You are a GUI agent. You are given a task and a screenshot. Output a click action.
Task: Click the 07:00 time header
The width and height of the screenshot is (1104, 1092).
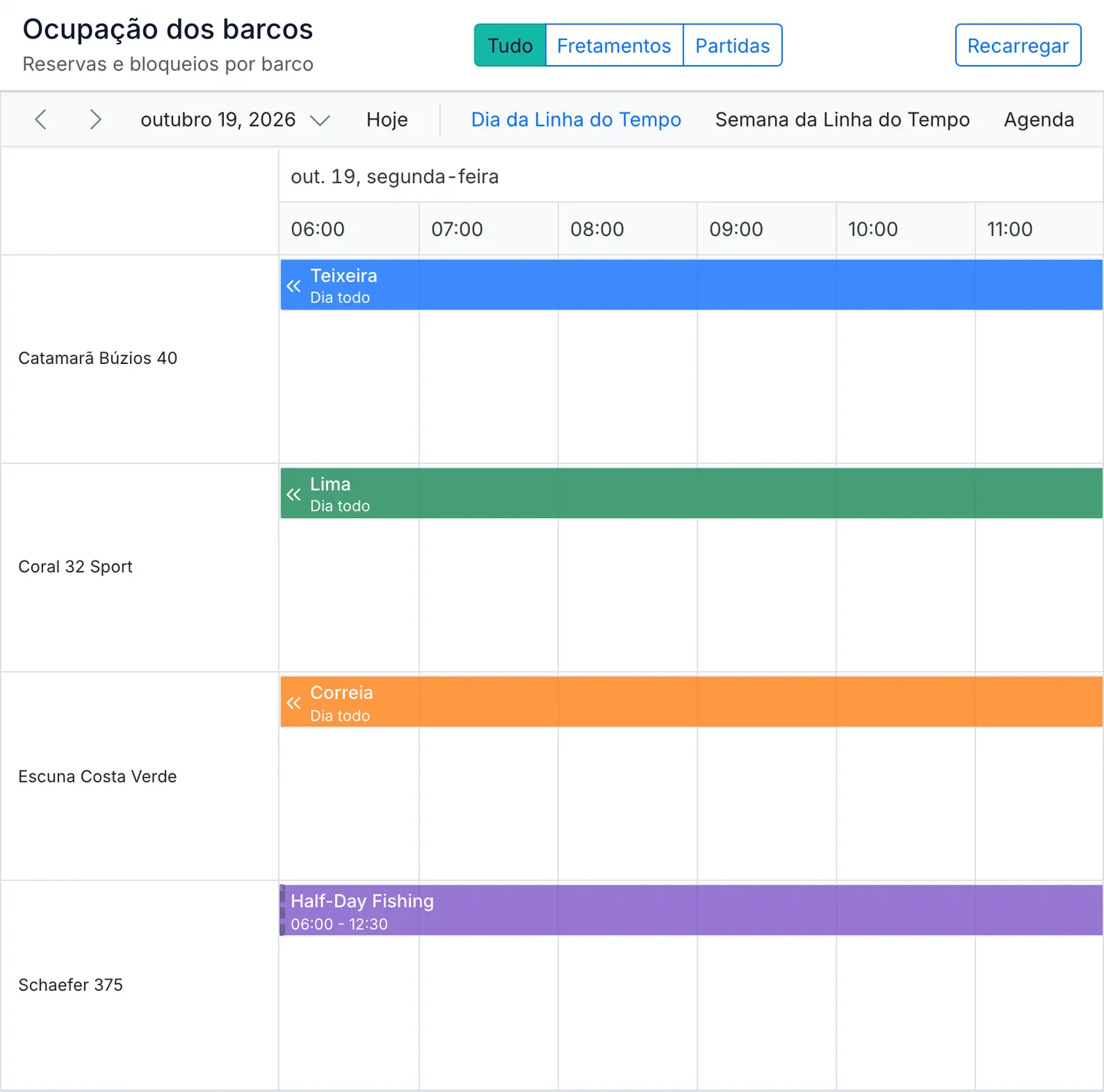tap(488, 229)
